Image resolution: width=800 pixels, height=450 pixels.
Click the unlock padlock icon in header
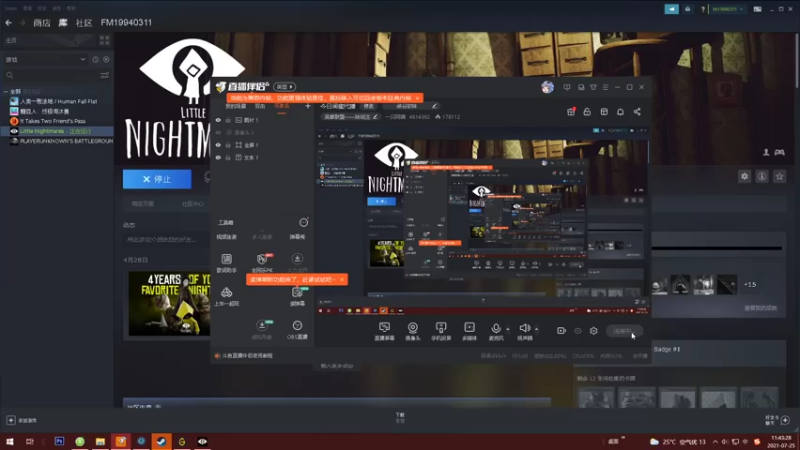(x=587, y=112)
